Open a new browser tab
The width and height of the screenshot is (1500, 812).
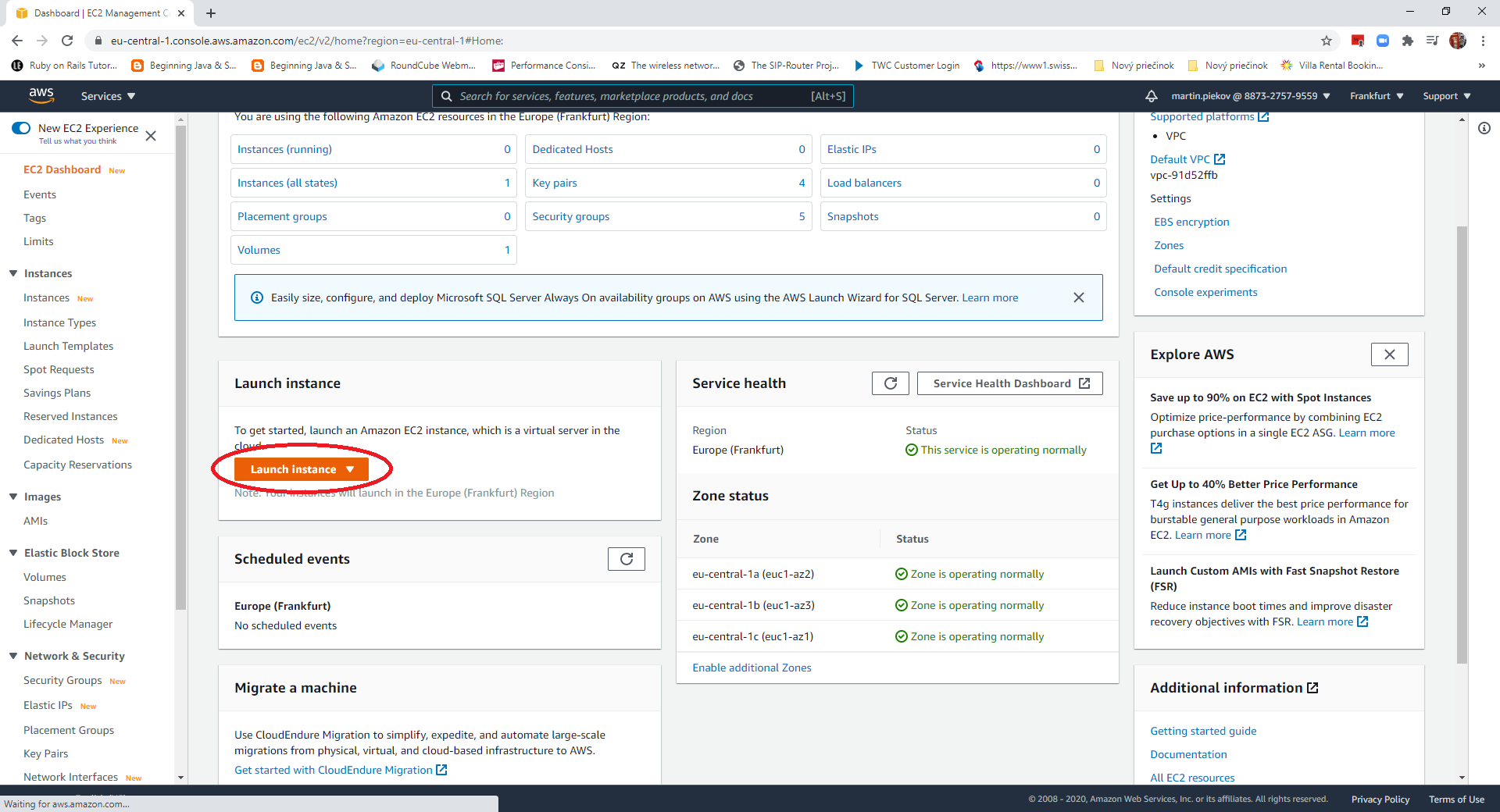tap(211, 13)
